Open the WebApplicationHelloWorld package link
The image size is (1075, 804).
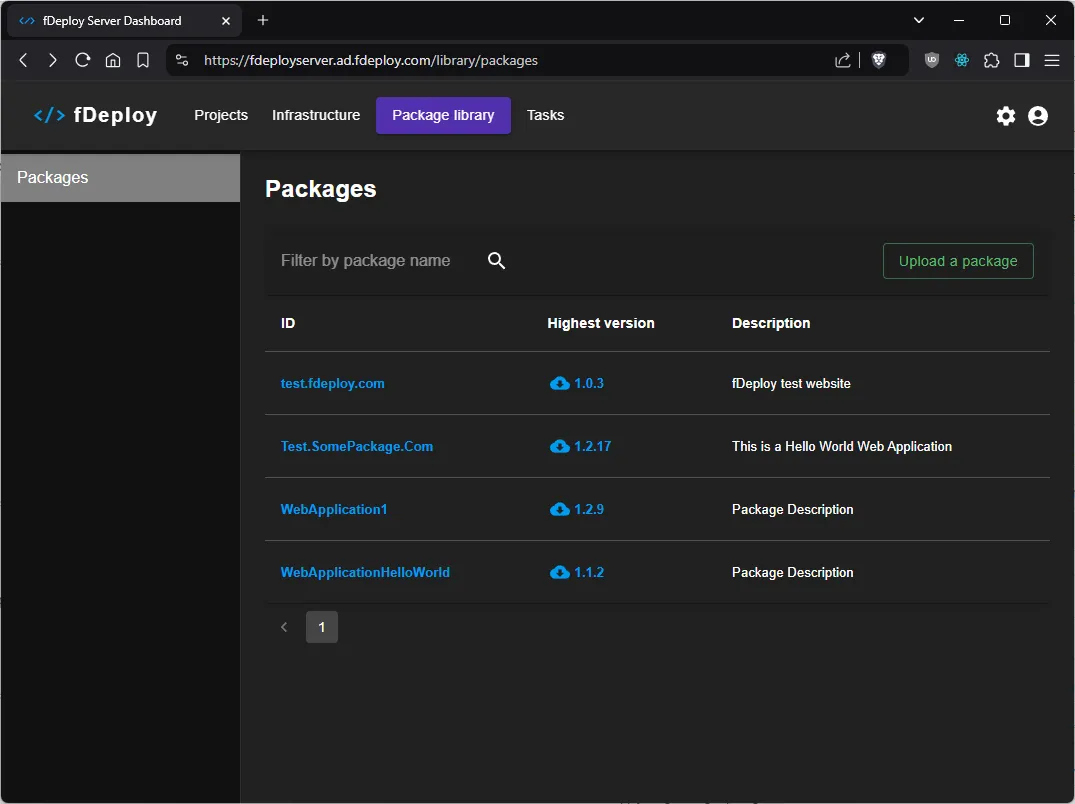pos(365,572)
